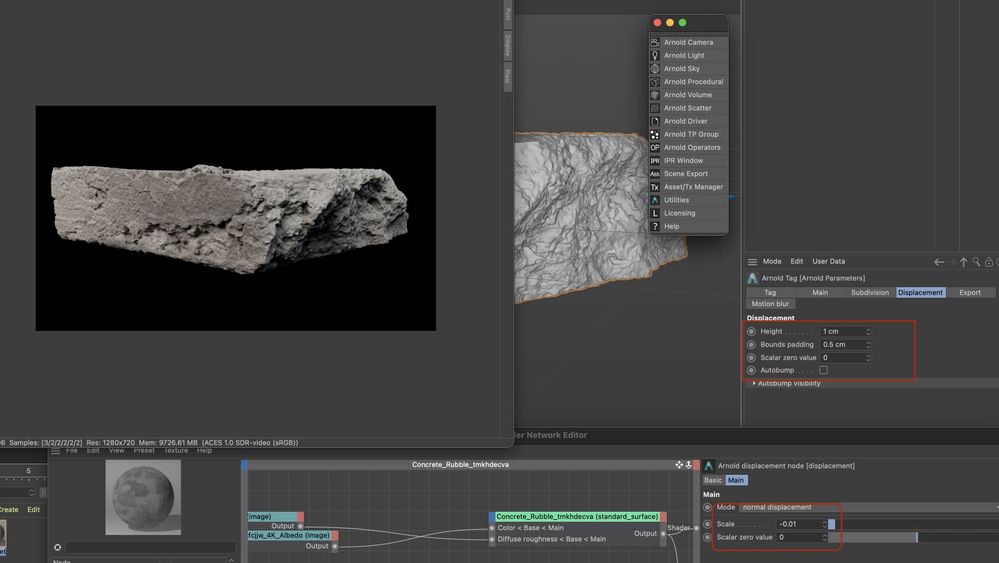
Task: Open the Mode normal displacement dropdown
Action: point(868,508)
